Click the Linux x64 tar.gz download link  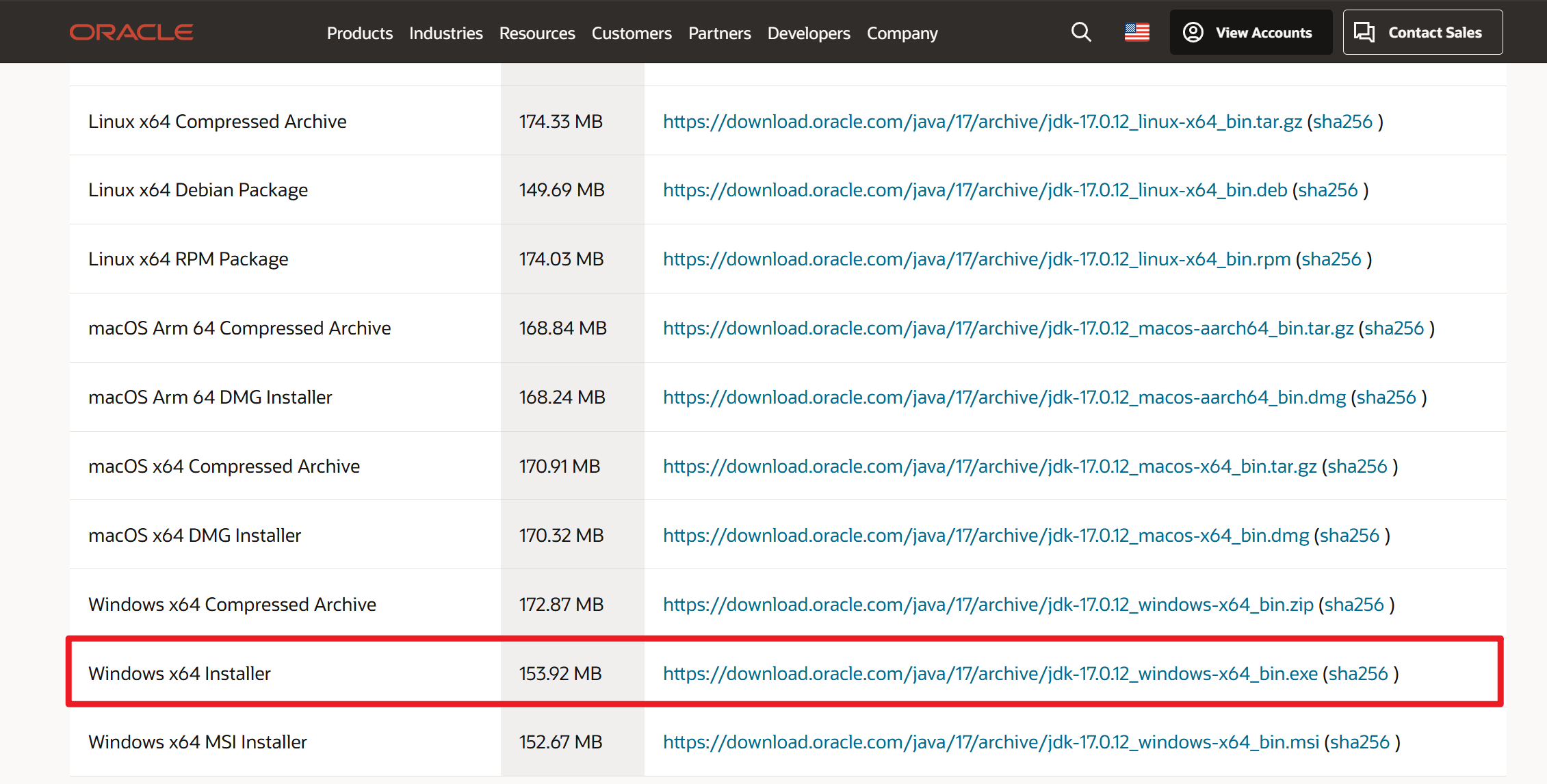[x=982, y=122]
